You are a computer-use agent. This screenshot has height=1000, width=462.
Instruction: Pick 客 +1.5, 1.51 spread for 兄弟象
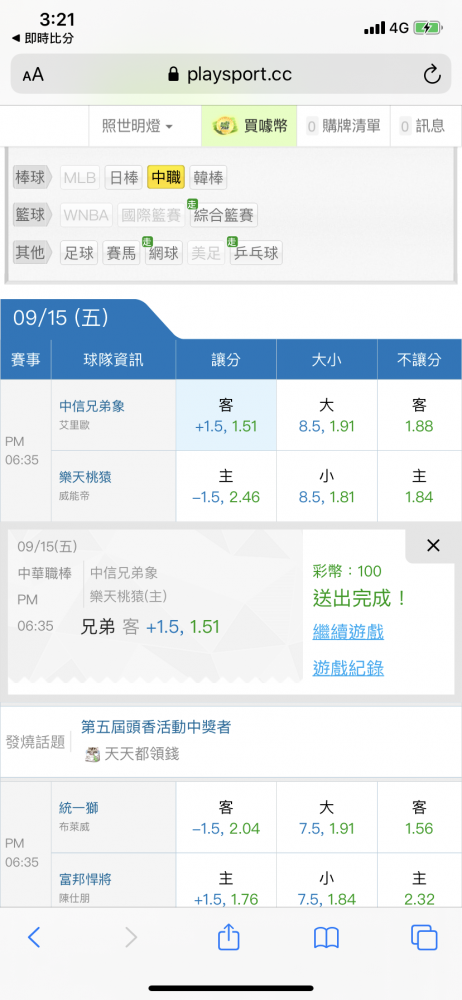click(x=226, y=415)
